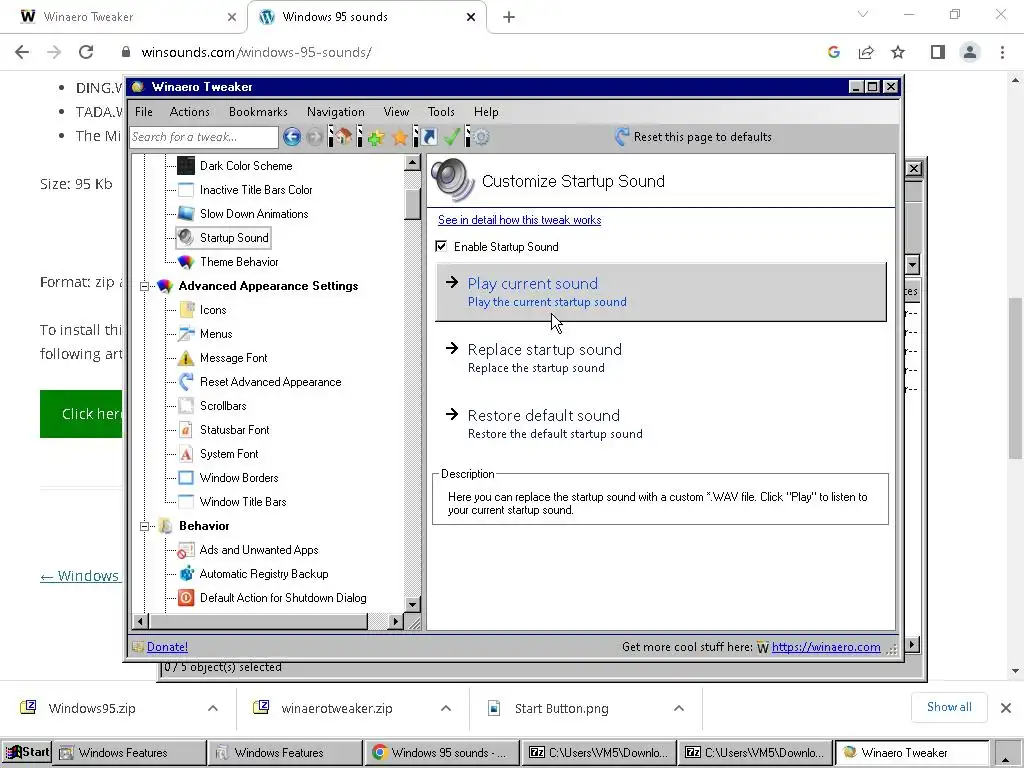Open Default Action for Shutdown Dialog
Image resolution: width=1024 pixels, height=768 pixels.
tap(283, 598)
